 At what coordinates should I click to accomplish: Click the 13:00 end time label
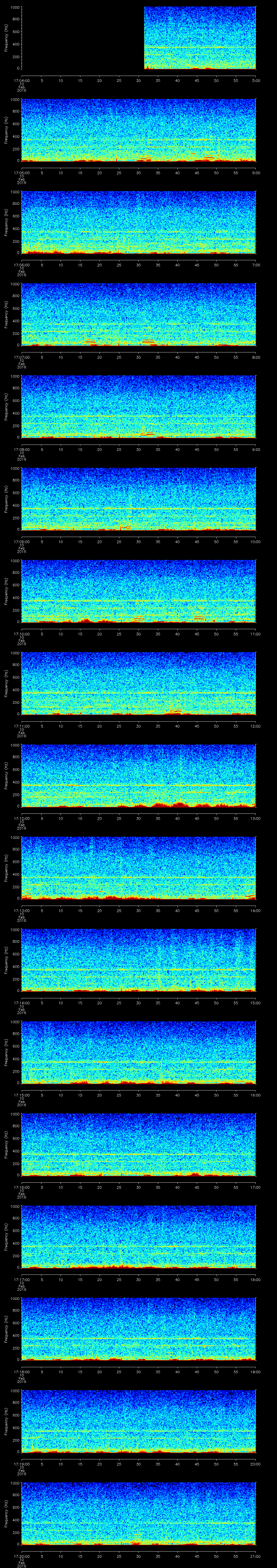(255, 818)
